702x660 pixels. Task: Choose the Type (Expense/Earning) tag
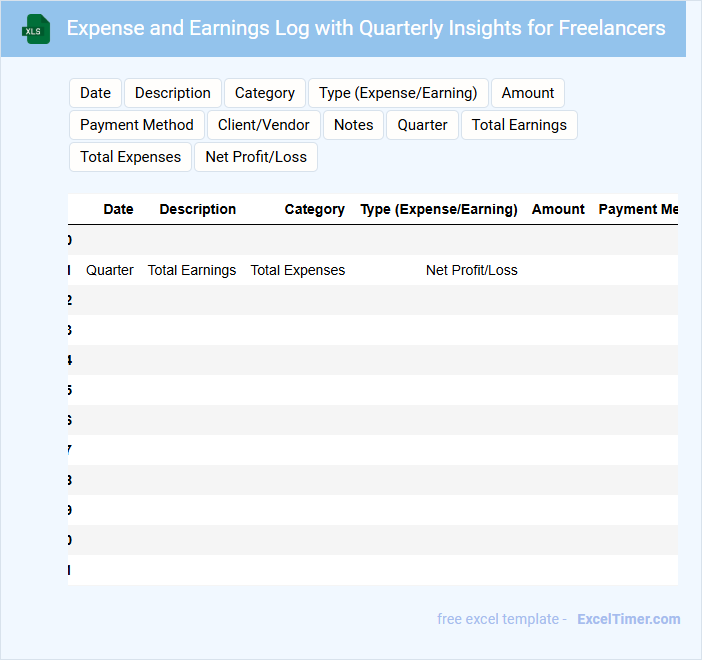(398, 93)
